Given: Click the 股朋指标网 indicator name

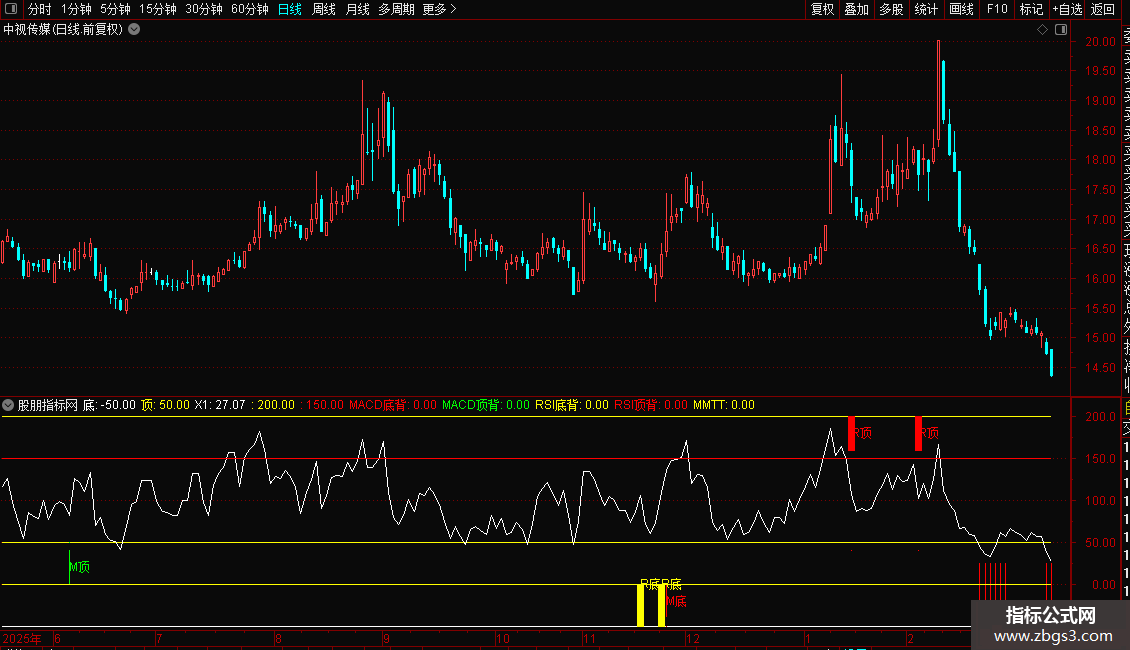Looking at the screenshot, I should click(x=48, y=405).
